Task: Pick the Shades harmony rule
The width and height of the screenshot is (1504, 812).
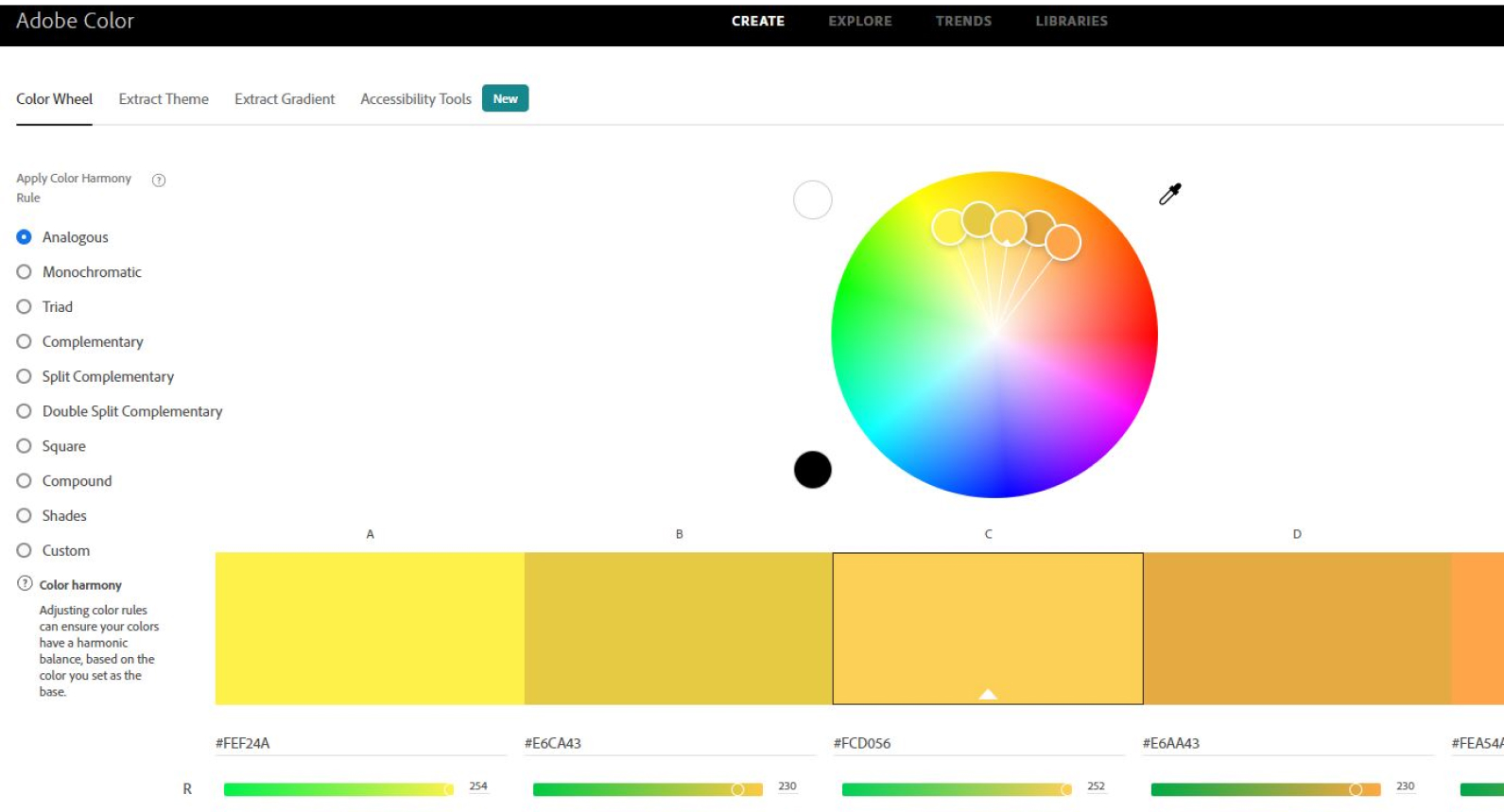Action: [x=24, y=515]
